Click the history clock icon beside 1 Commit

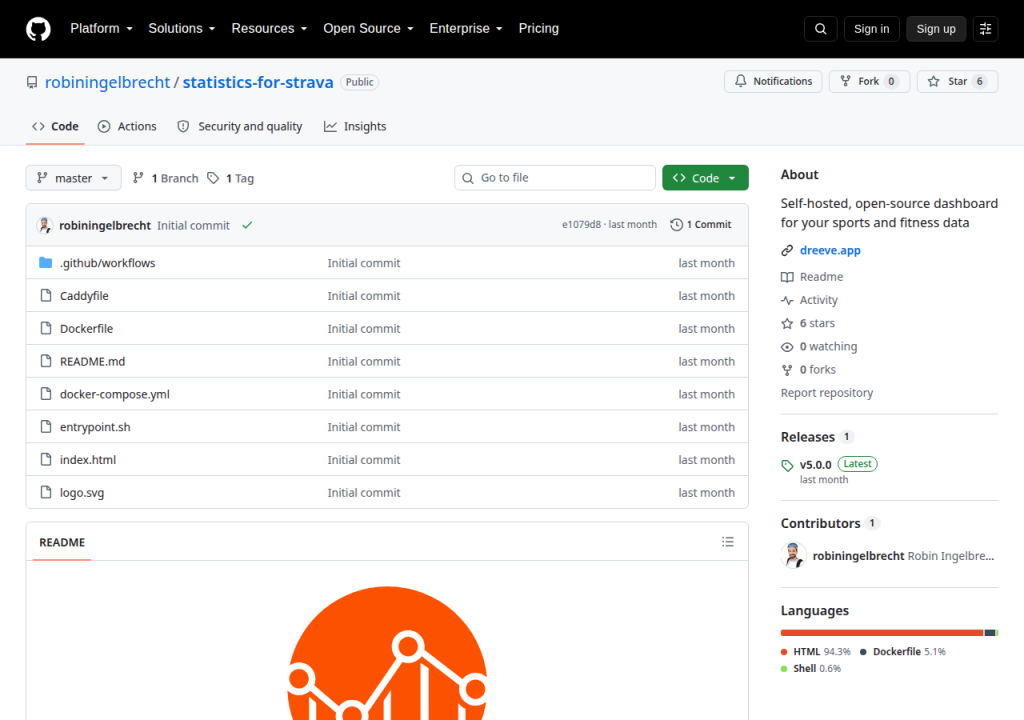(677, 225)
